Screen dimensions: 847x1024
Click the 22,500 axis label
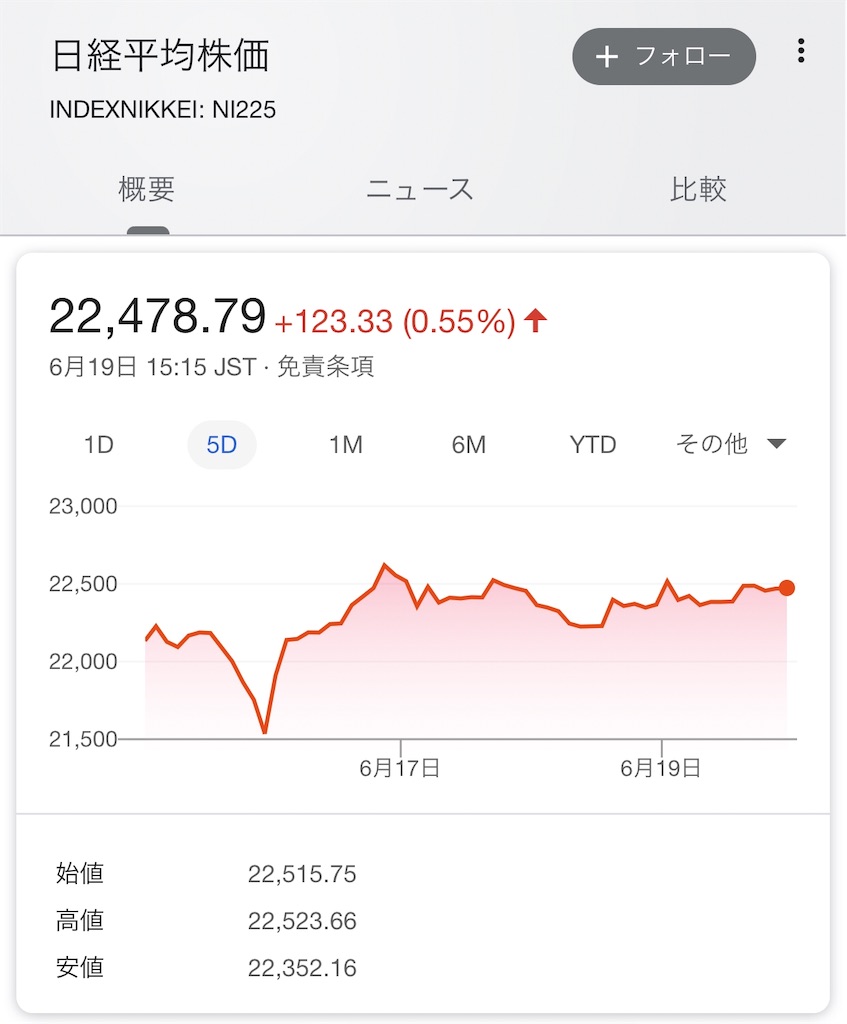pyautogui.click(x=83, y=584)
